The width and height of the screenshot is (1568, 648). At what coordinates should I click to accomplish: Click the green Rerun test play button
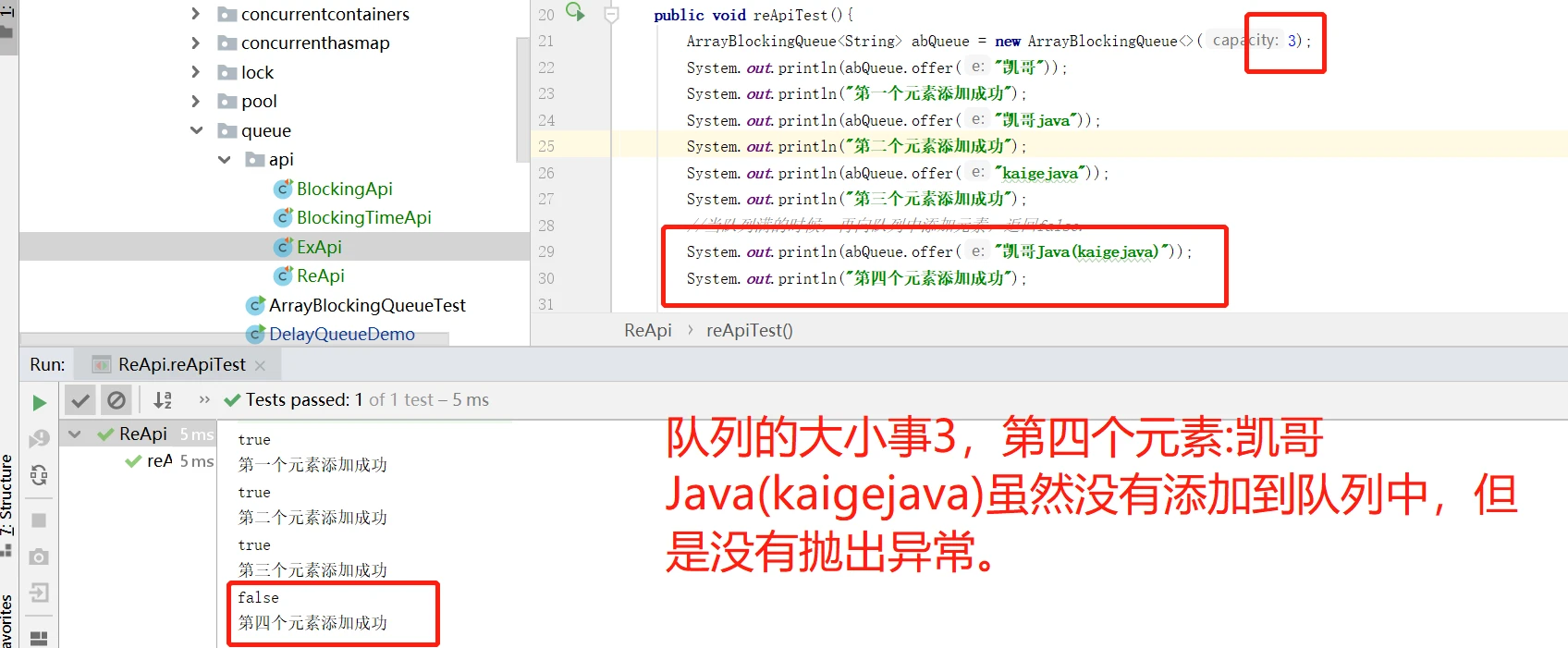(x=39, y=402)
